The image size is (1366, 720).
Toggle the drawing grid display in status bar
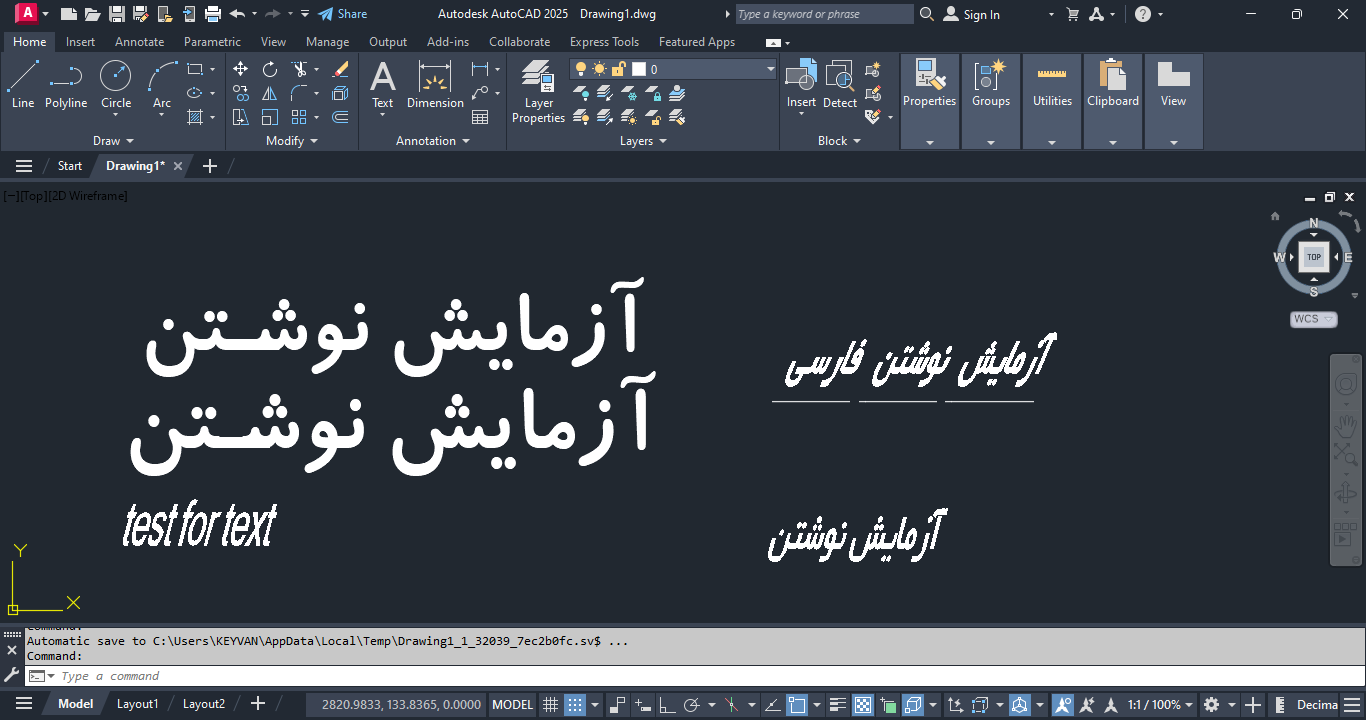[x=550, y=704]
